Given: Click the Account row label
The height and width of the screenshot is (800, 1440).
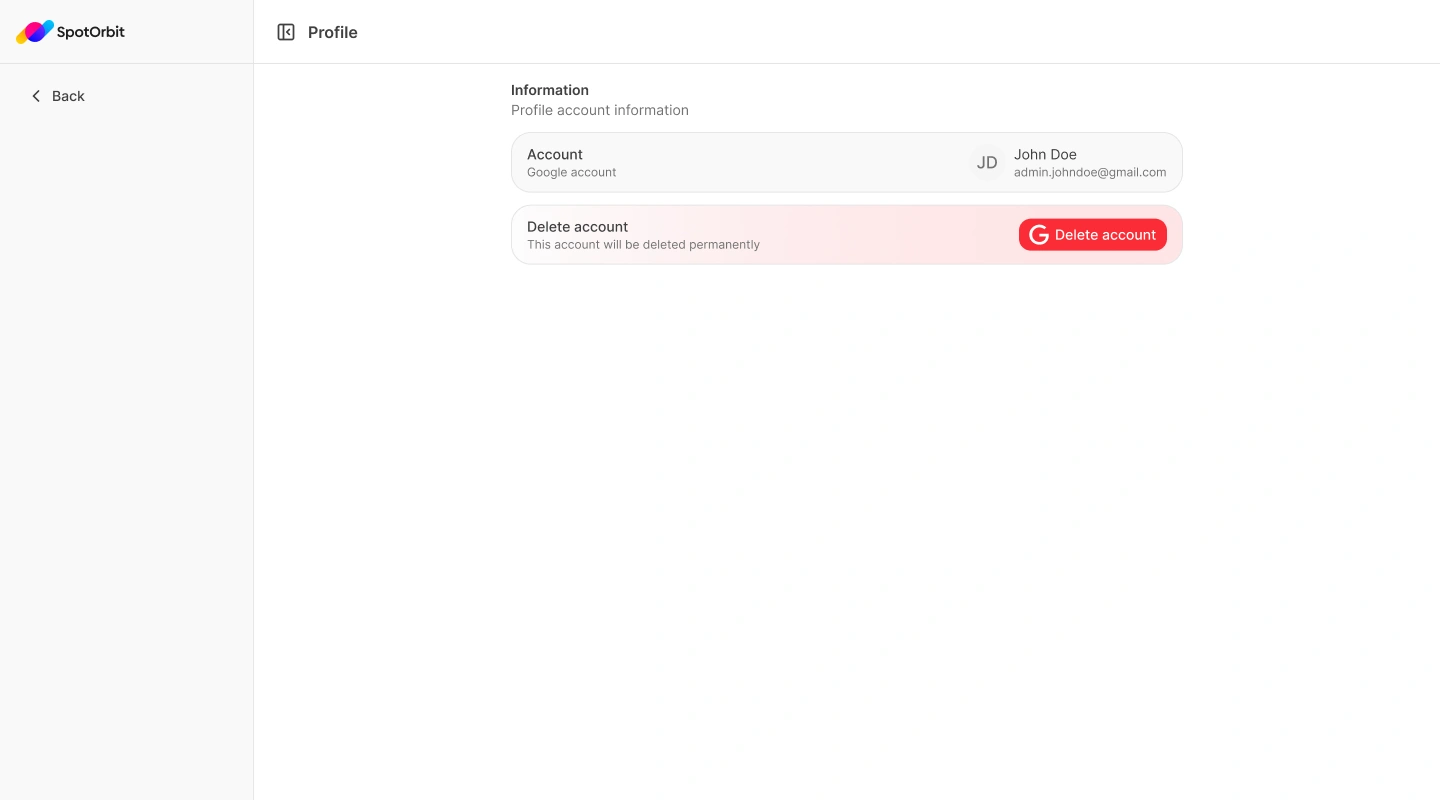Looking at the screenshot, I should click(x=555, y=154).
